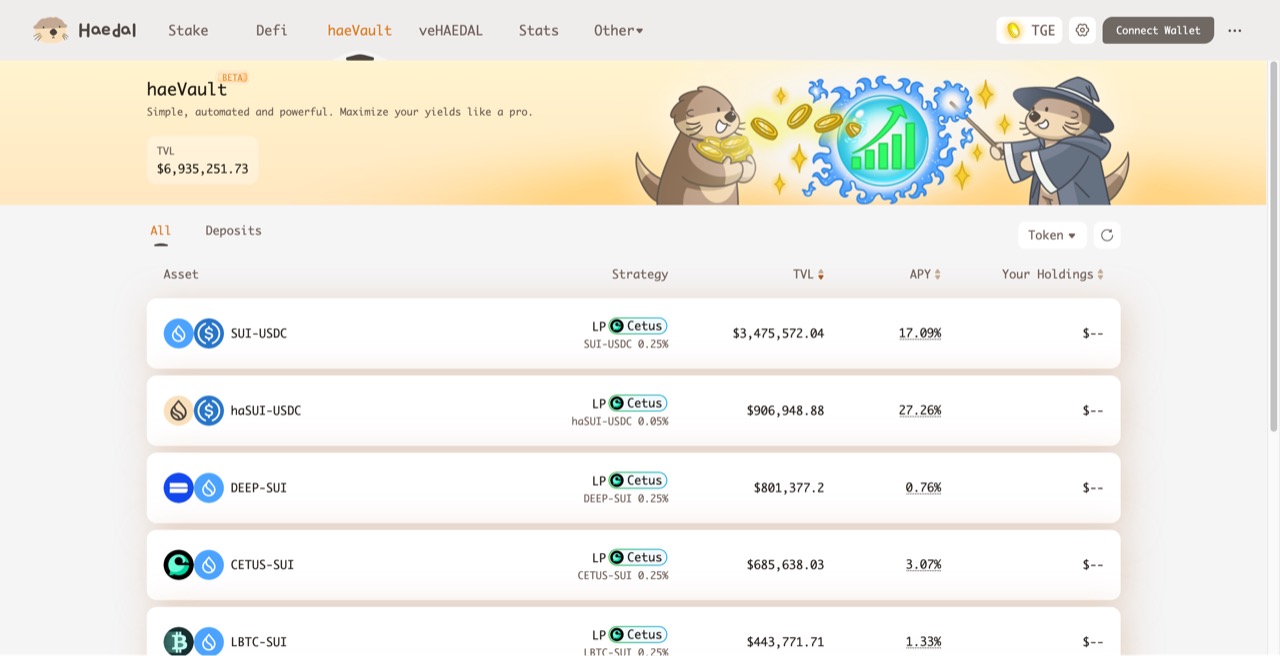This screenshot has width=1280, height=656.
Task: Click the 0.76% APY value
Action: pyautogui.click(x=923, y=487)
